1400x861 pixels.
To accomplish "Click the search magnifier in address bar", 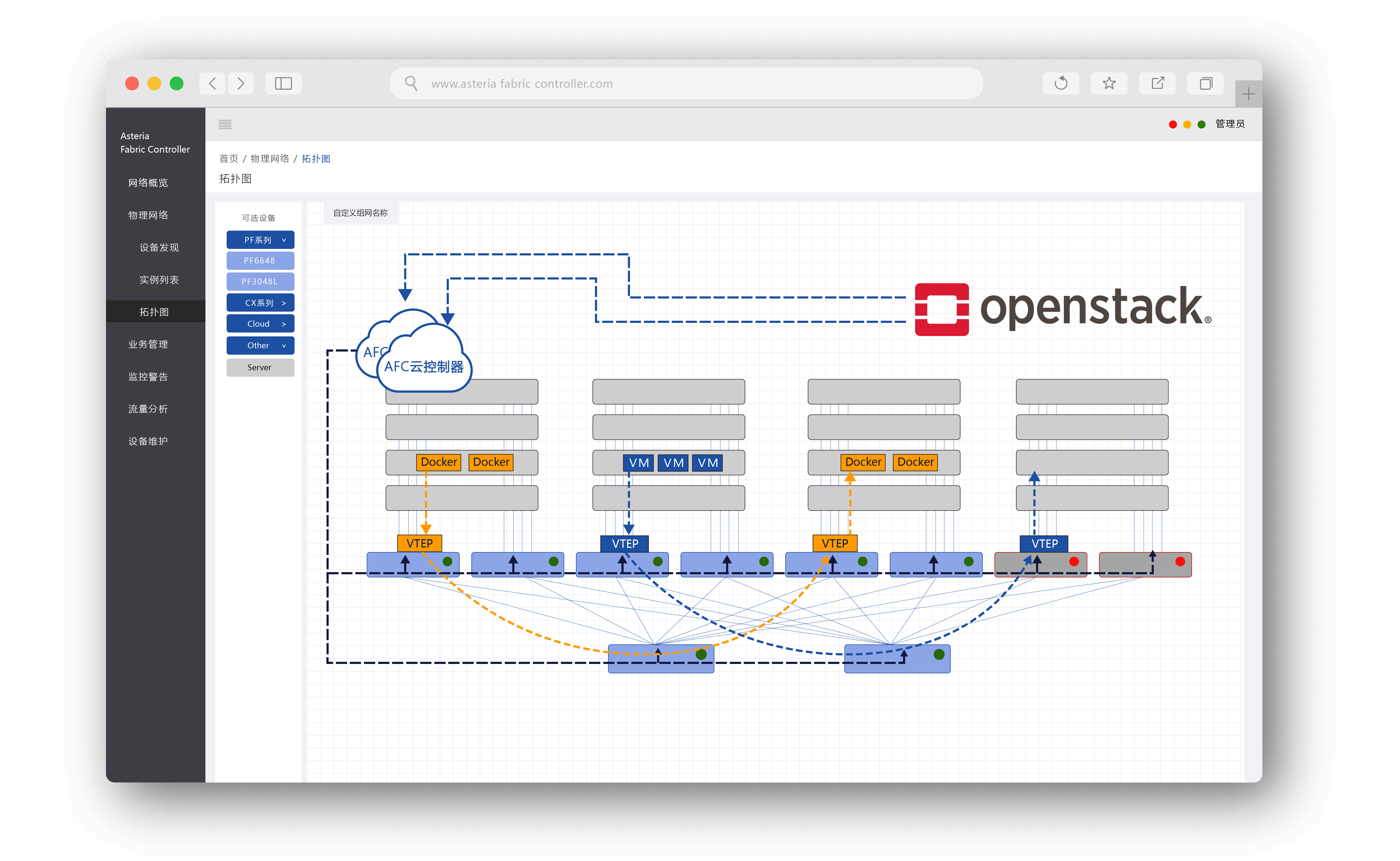I will [x=411, y=84].
